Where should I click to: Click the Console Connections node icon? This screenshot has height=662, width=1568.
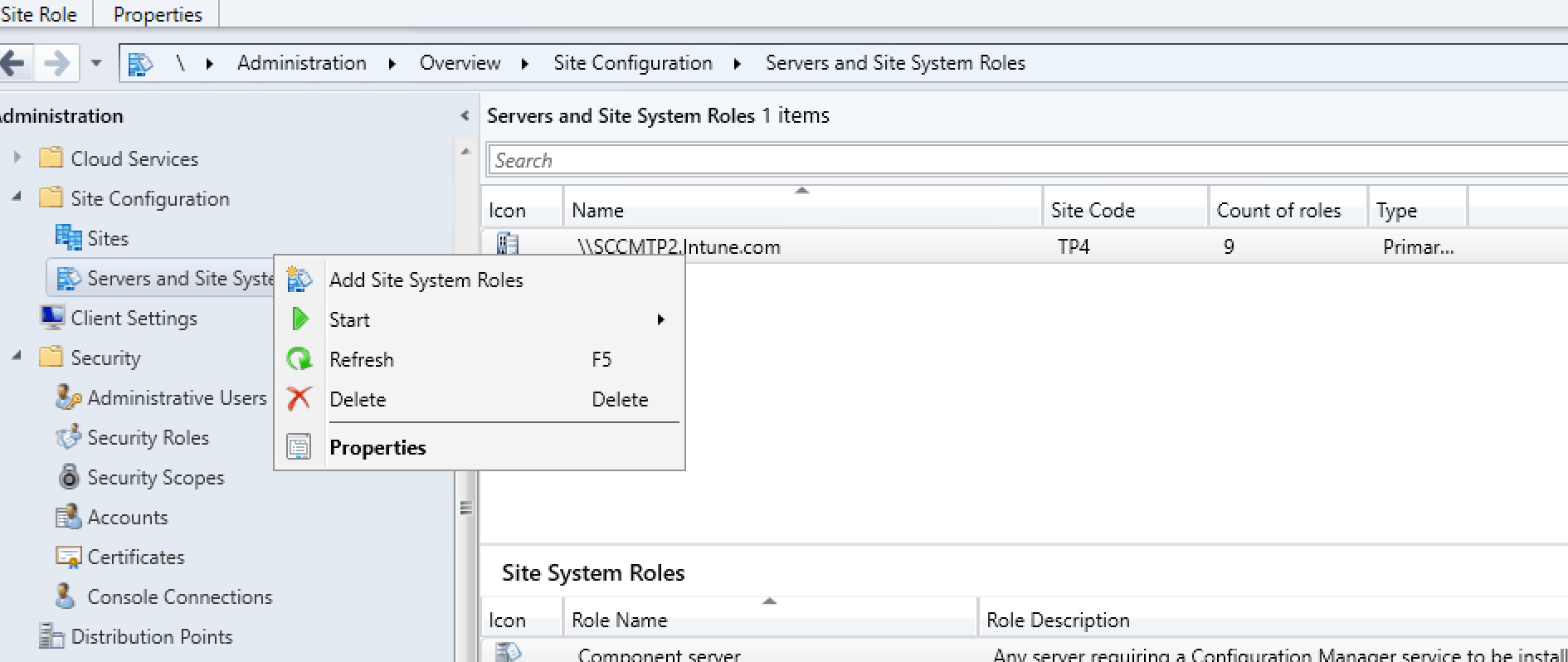point(66,596)
